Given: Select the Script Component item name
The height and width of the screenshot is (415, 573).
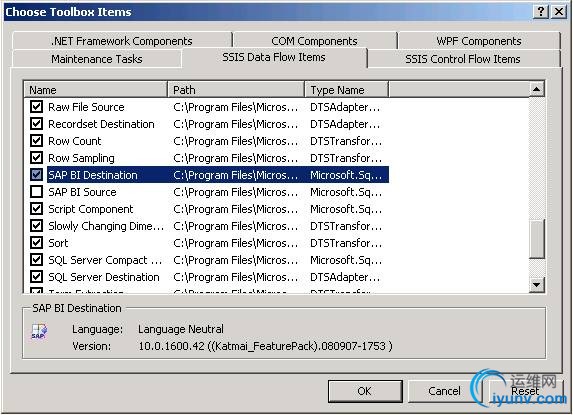Looking at the screenshot, I should click(91, 209).
